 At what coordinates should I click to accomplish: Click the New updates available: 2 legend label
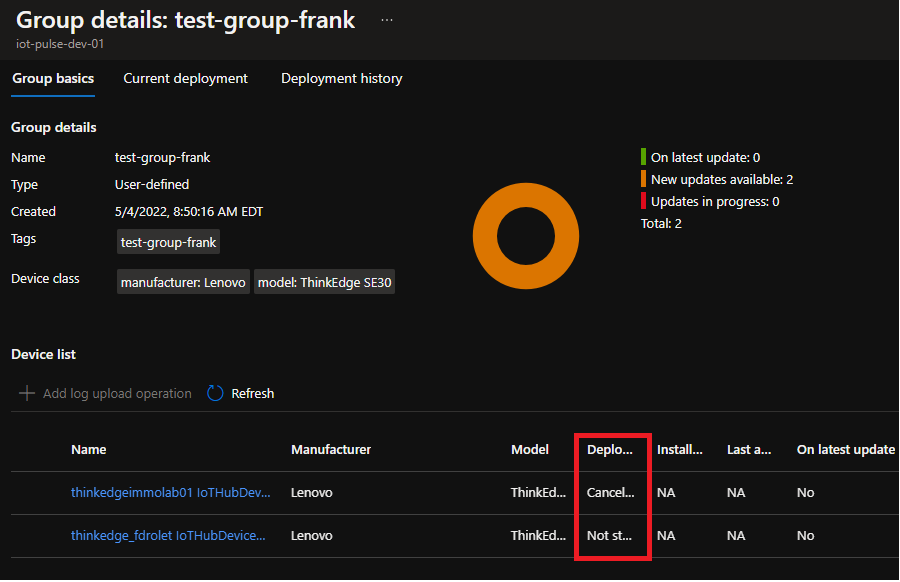pos(723,180)
